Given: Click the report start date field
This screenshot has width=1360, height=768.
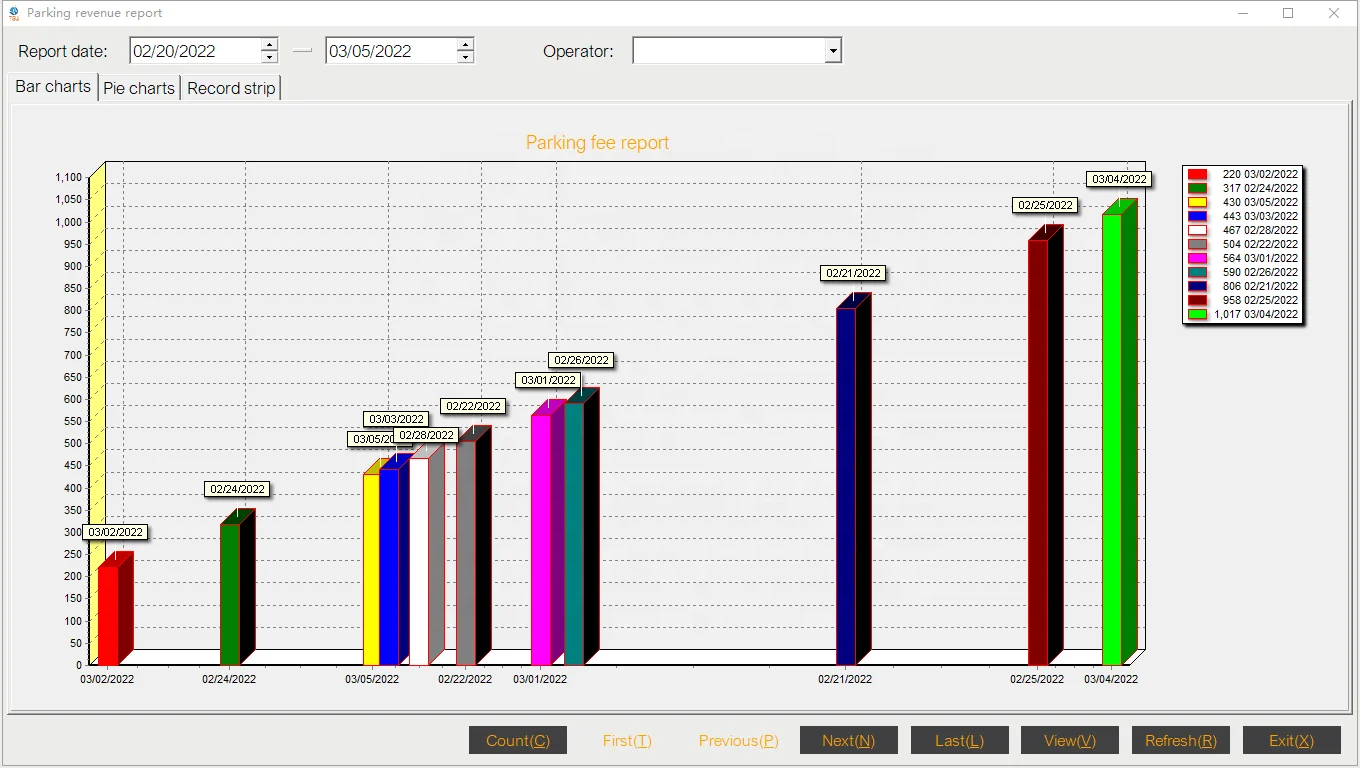Looking at the screenshot, I should [196, 51].
